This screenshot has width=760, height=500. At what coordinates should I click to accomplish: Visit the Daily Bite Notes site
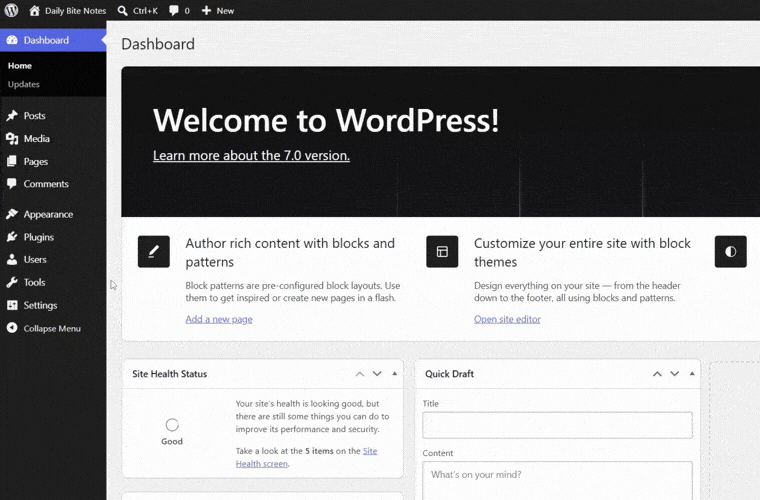point(75,11)
